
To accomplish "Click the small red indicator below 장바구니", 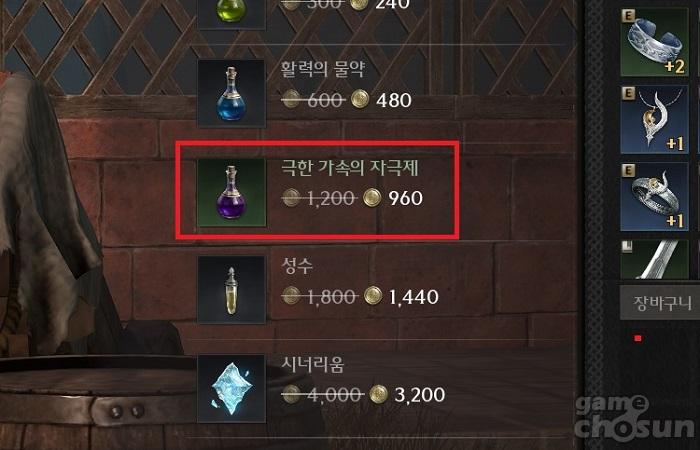I will tap(638, 338).
